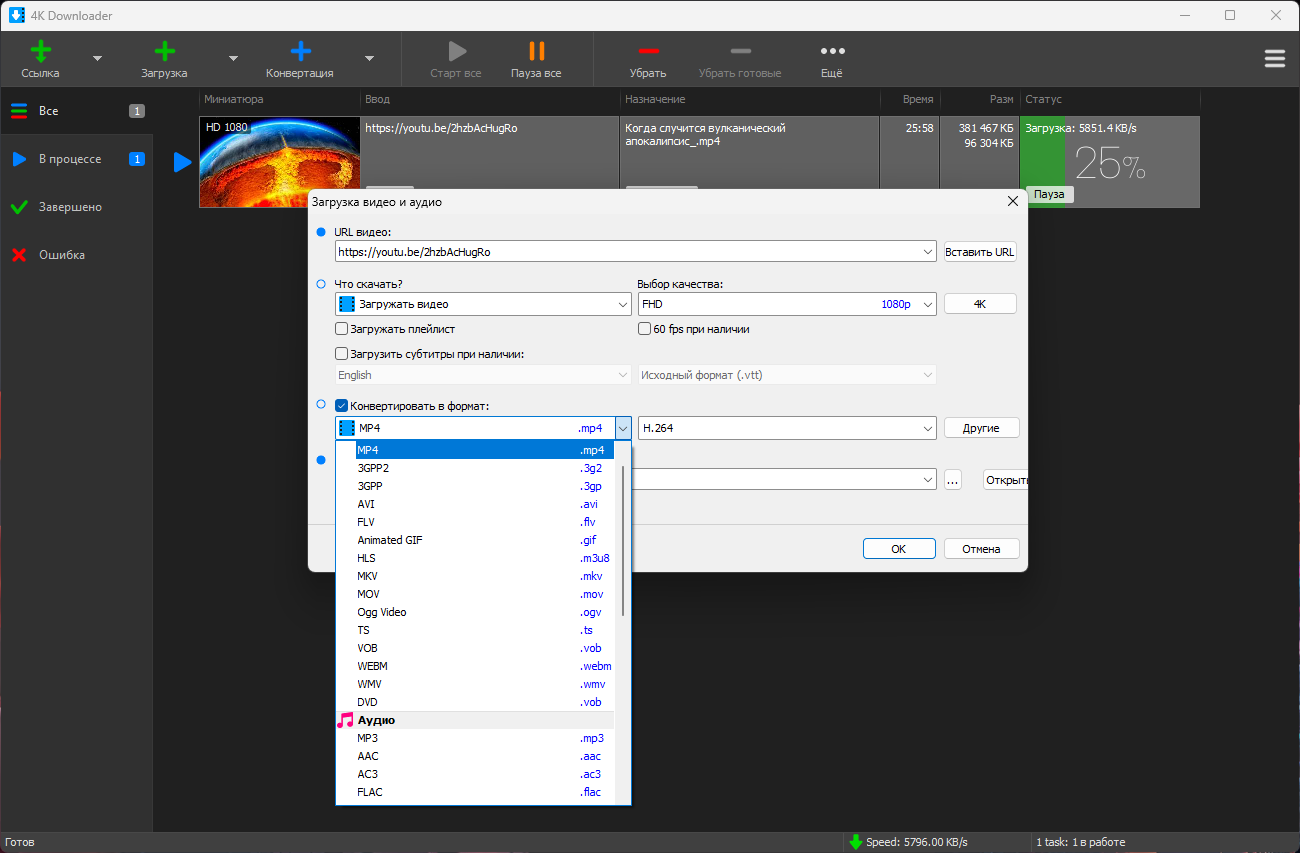Select the Все sidebar filter
1300x853 pixels.
tap(76, 111)
